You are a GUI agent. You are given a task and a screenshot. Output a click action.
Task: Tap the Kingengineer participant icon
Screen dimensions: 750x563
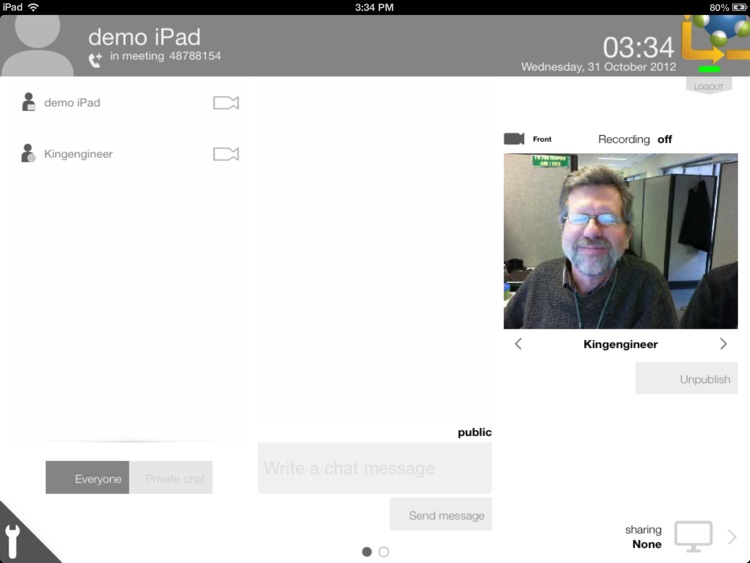pyautogui.click(x=29, y=154)
